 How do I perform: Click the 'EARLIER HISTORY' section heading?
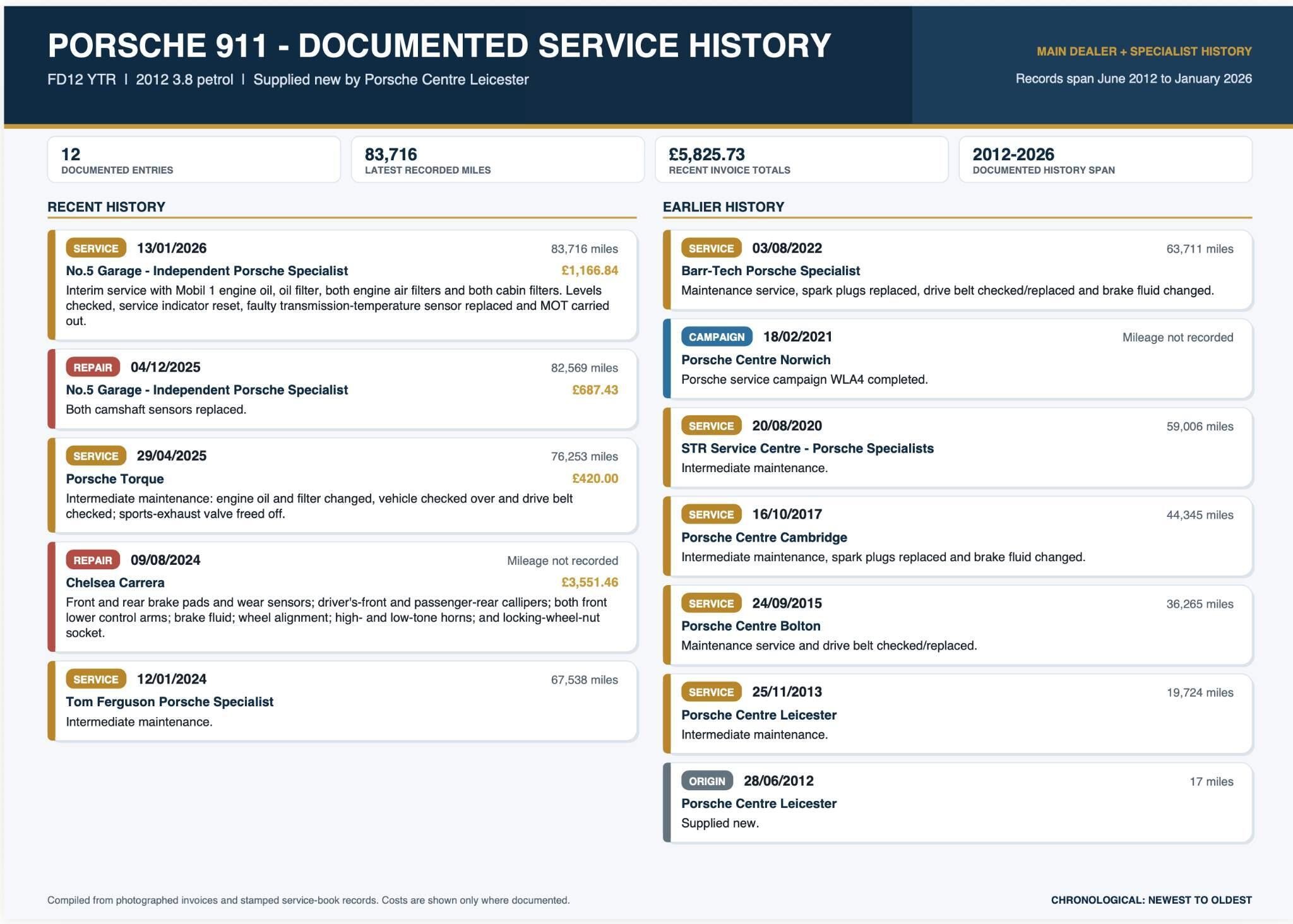pos(724,207)
